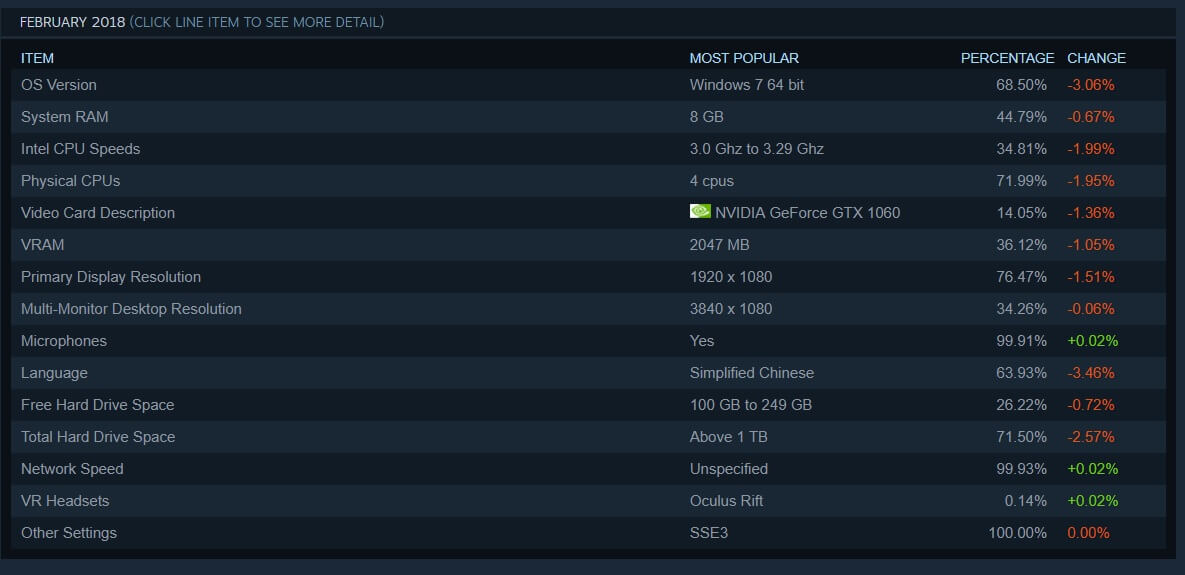1185x575 pixels.
Task: Click the NVIDIA logo icon
Action: coord(700,212)
